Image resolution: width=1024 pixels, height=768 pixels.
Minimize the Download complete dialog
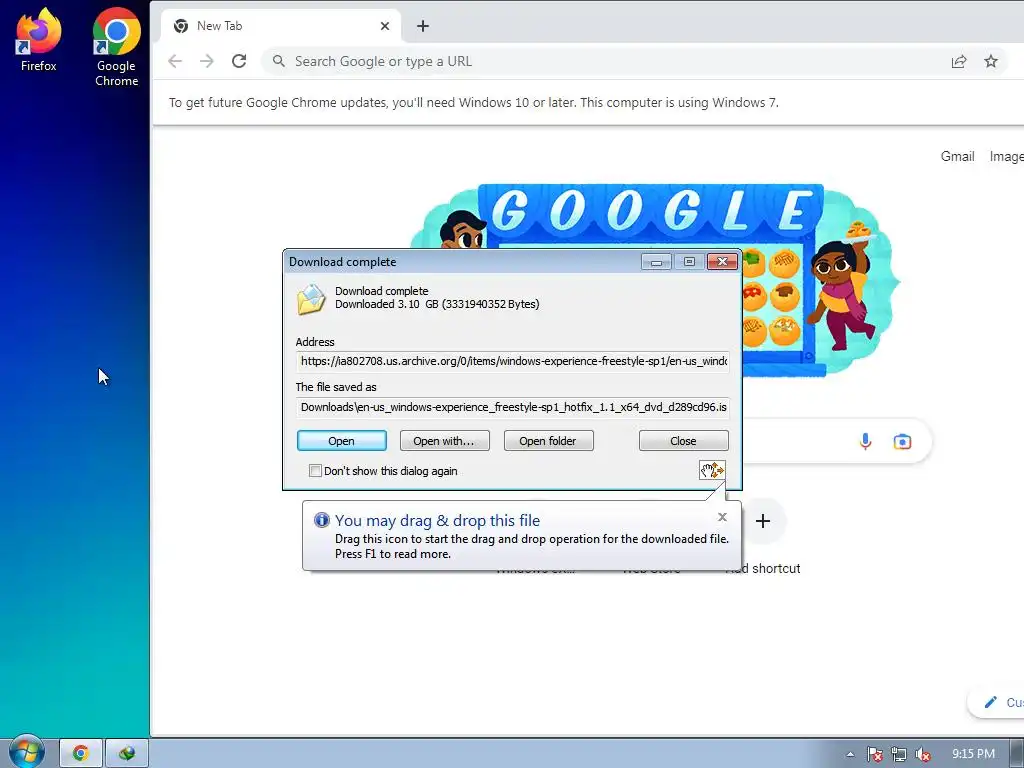click(656, 262)
